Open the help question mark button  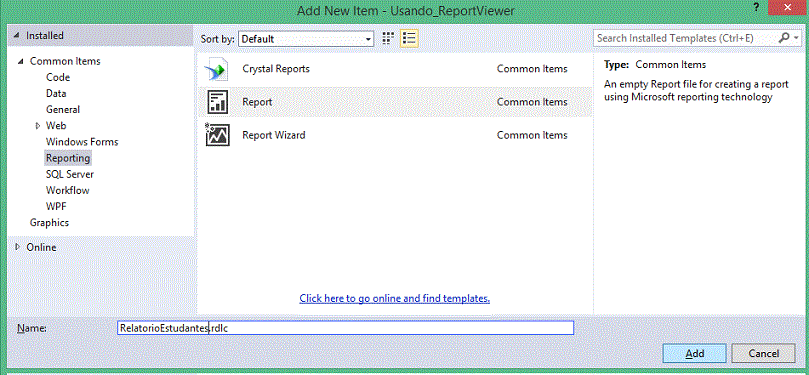click(x=756, y=7)
